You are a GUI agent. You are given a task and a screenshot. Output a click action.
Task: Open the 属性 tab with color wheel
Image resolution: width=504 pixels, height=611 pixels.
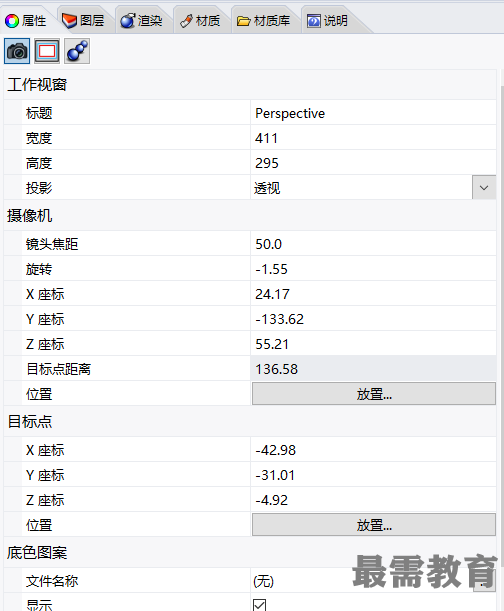[x=26, y=21]
